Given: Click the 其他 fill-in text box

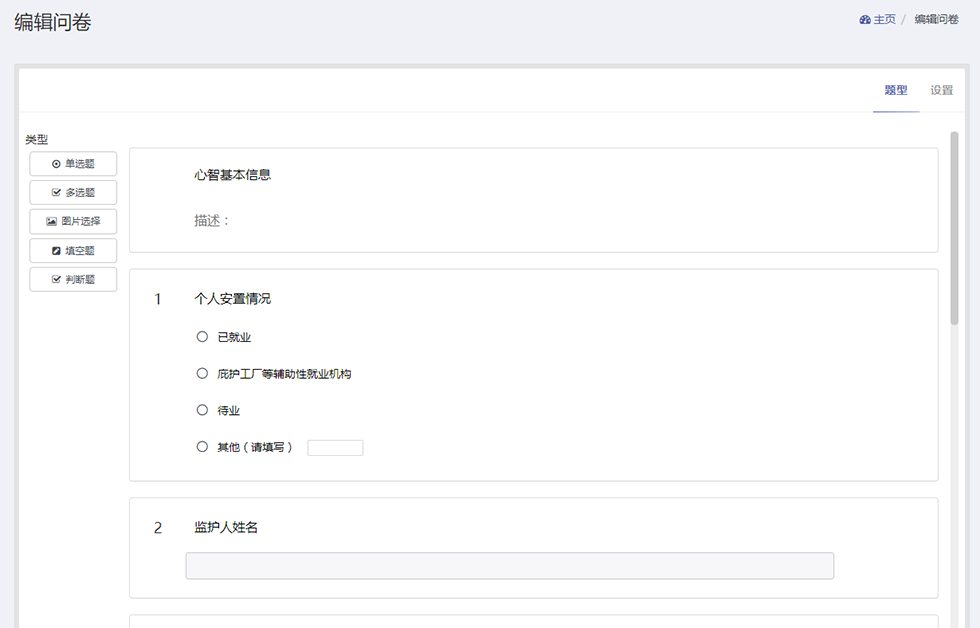Looking at the screenshot, I should (335, 447).
